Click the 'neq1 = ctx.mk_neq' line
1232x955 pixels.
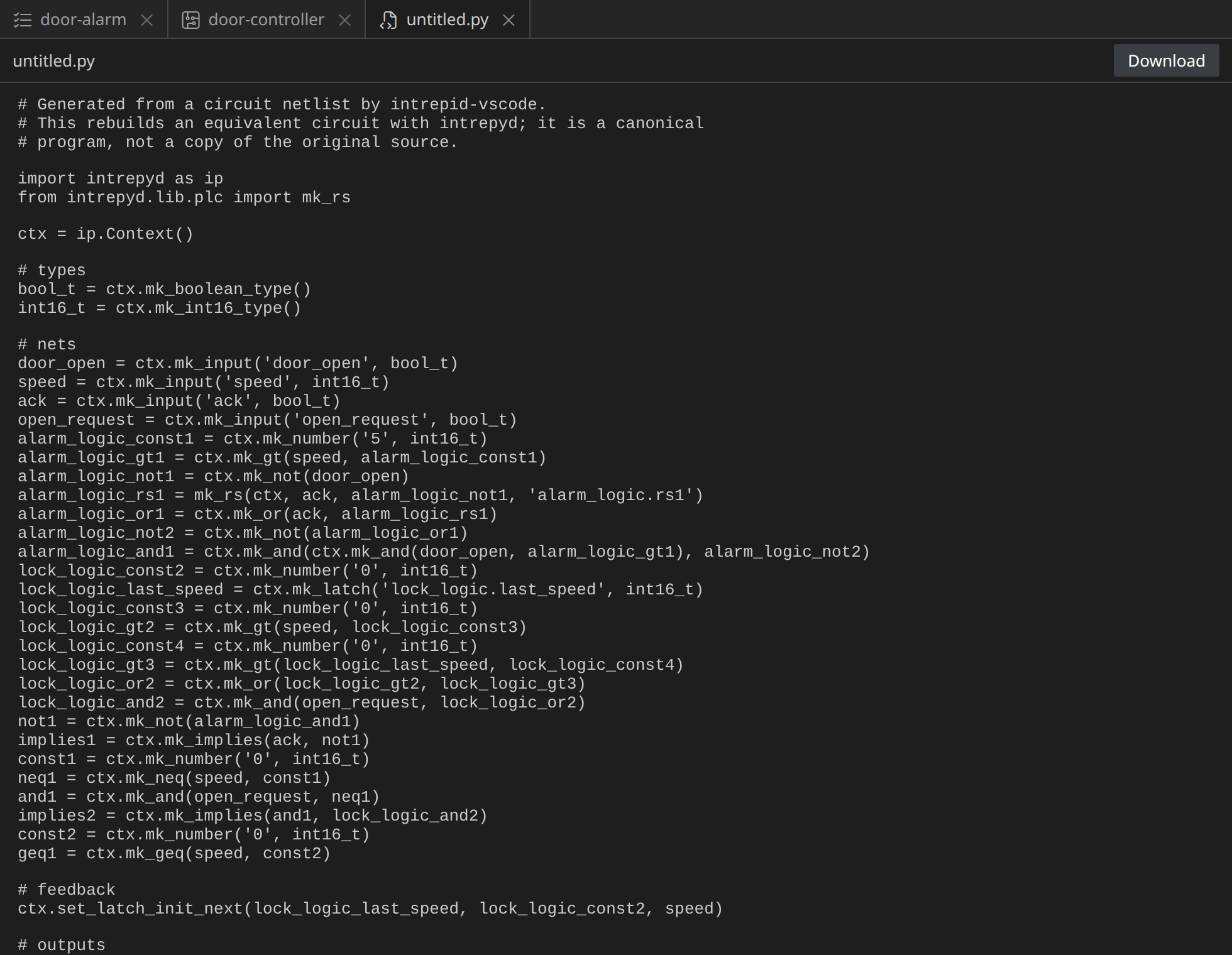coord(174,778)
